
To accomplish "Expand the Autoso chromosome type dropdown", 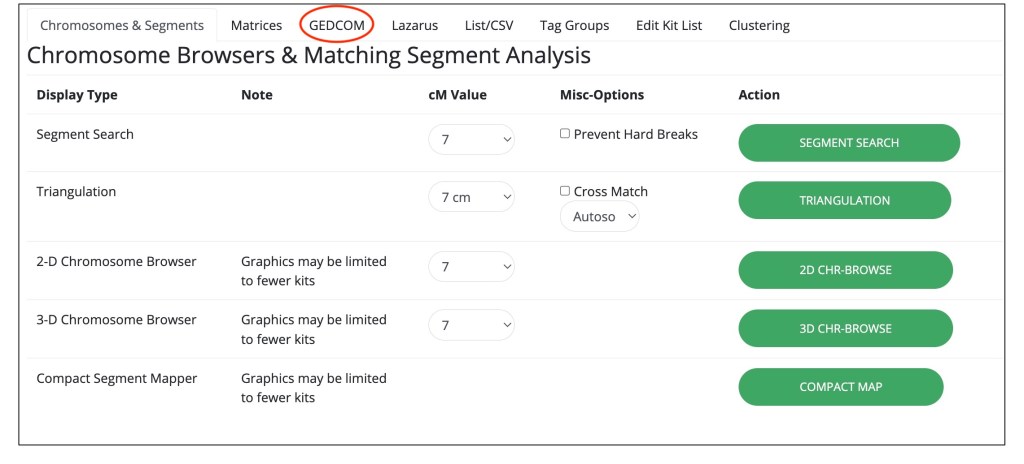I will [599, 216].
